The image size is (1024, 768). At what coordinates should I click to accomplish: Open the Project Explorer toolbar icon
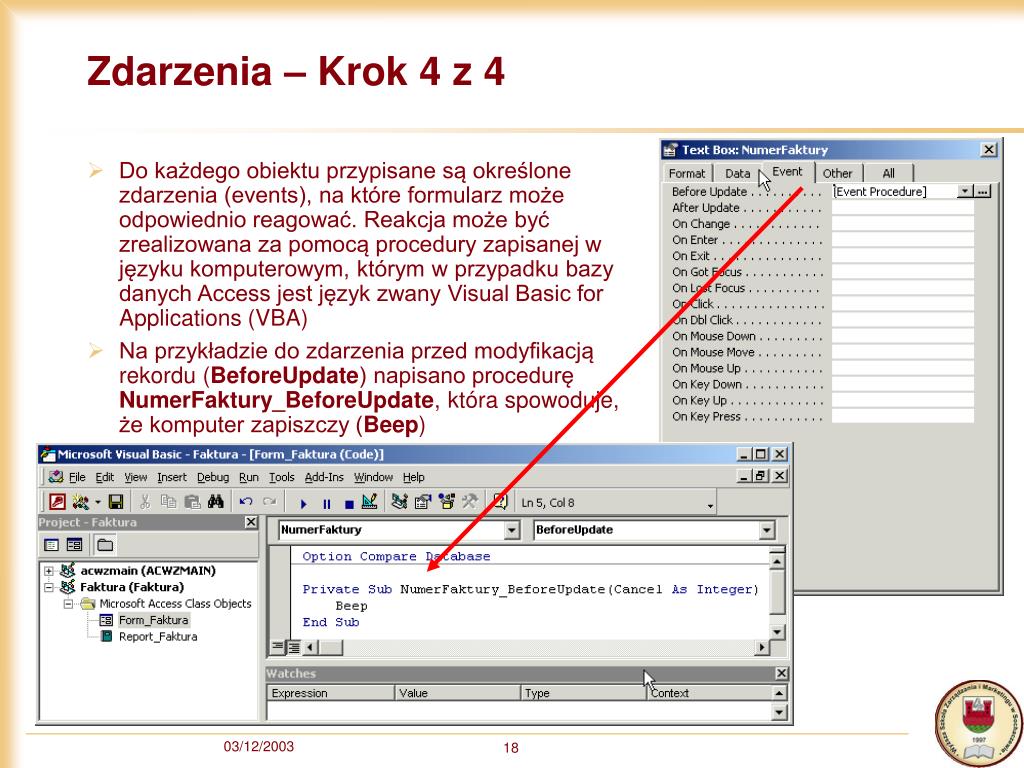point(399,502)
